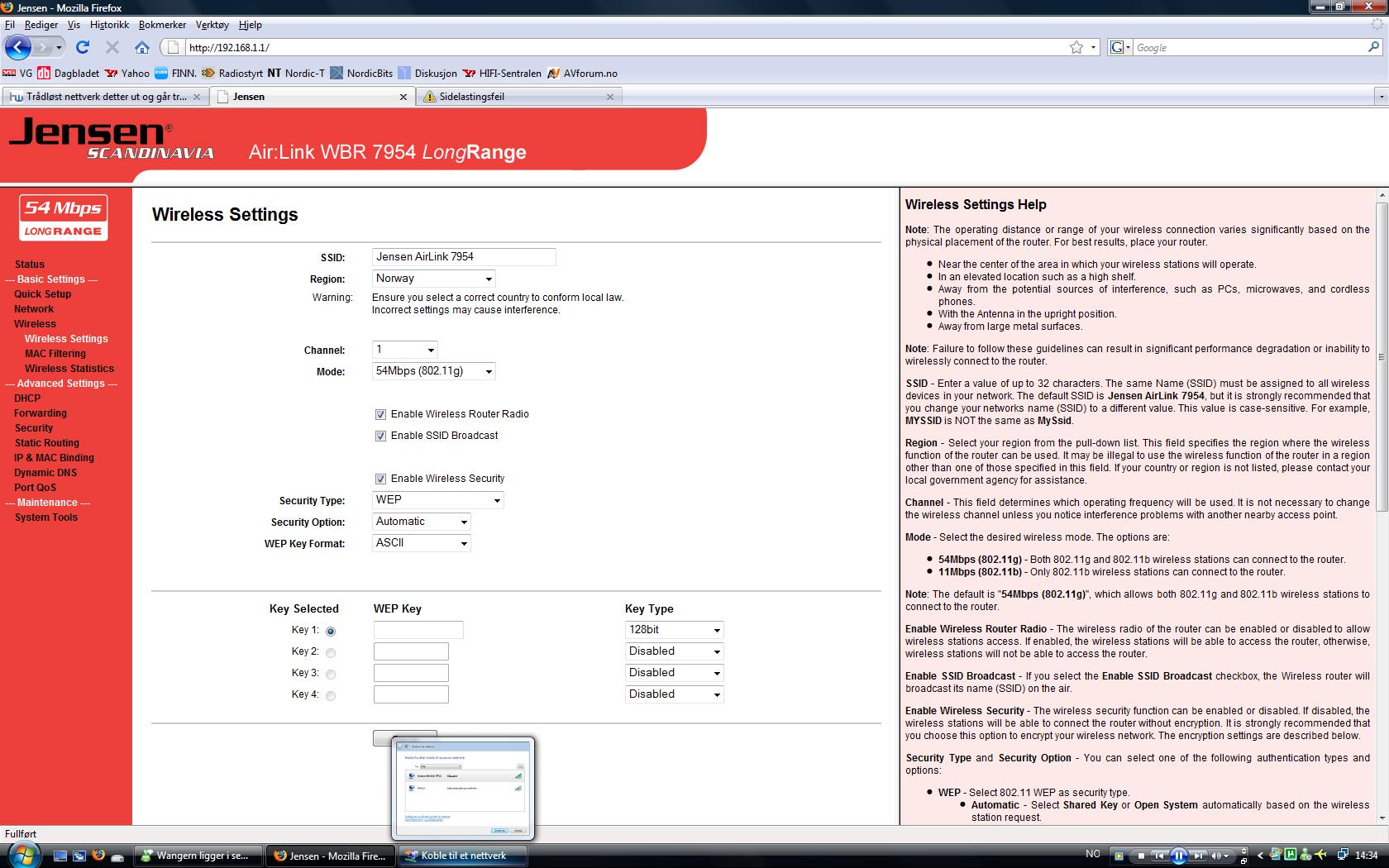The width and height of the screenshot is (1389, 868).
Task: Open the Verktøy menu
Action: pos(212,25)
